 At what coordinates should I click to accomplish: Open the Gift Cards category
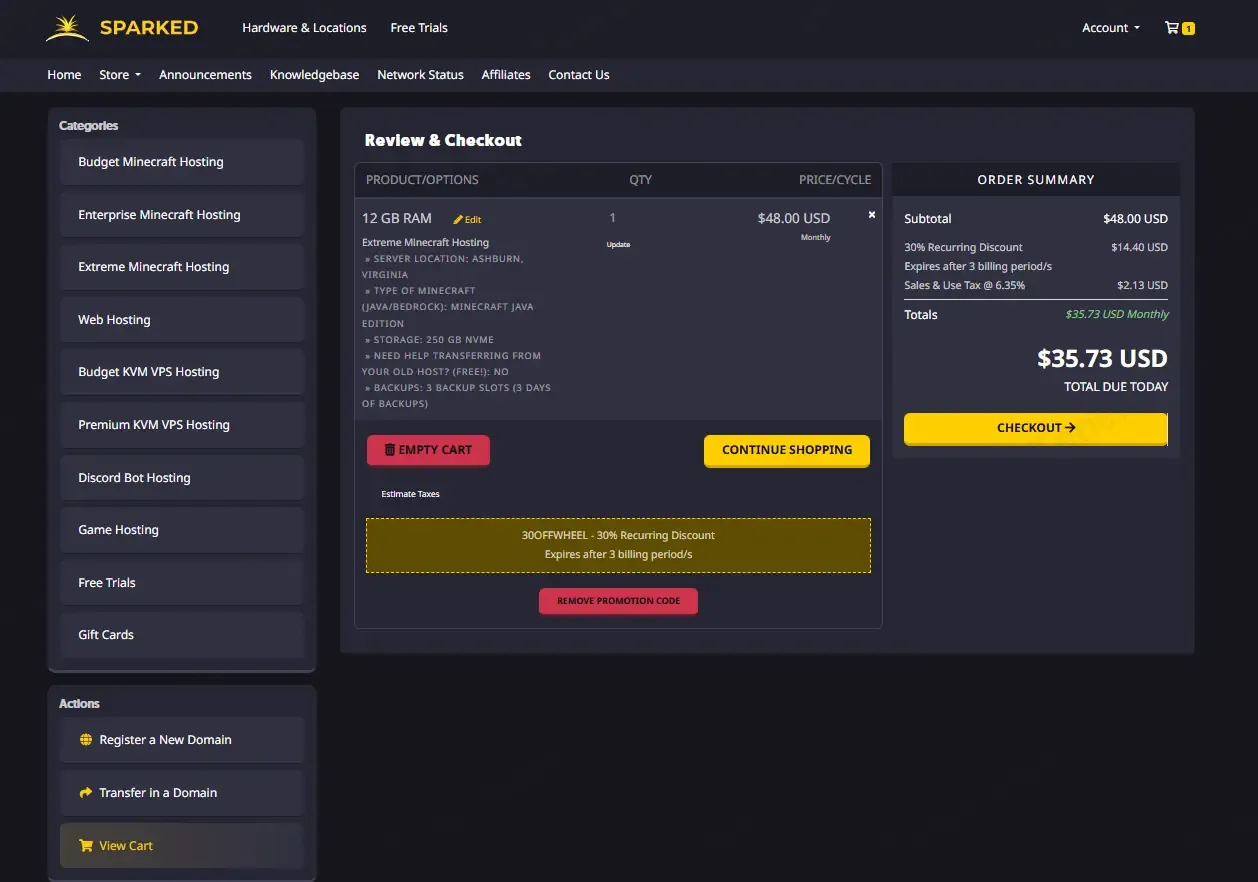pyautogui.click(x=181, y=635)
